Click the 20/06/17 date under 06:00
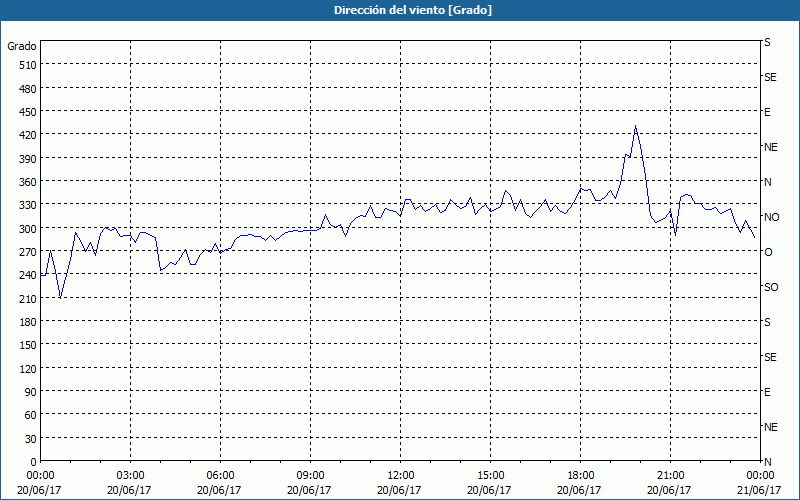The height and width of the screenshot is (500, 800). tap(219, 490)
